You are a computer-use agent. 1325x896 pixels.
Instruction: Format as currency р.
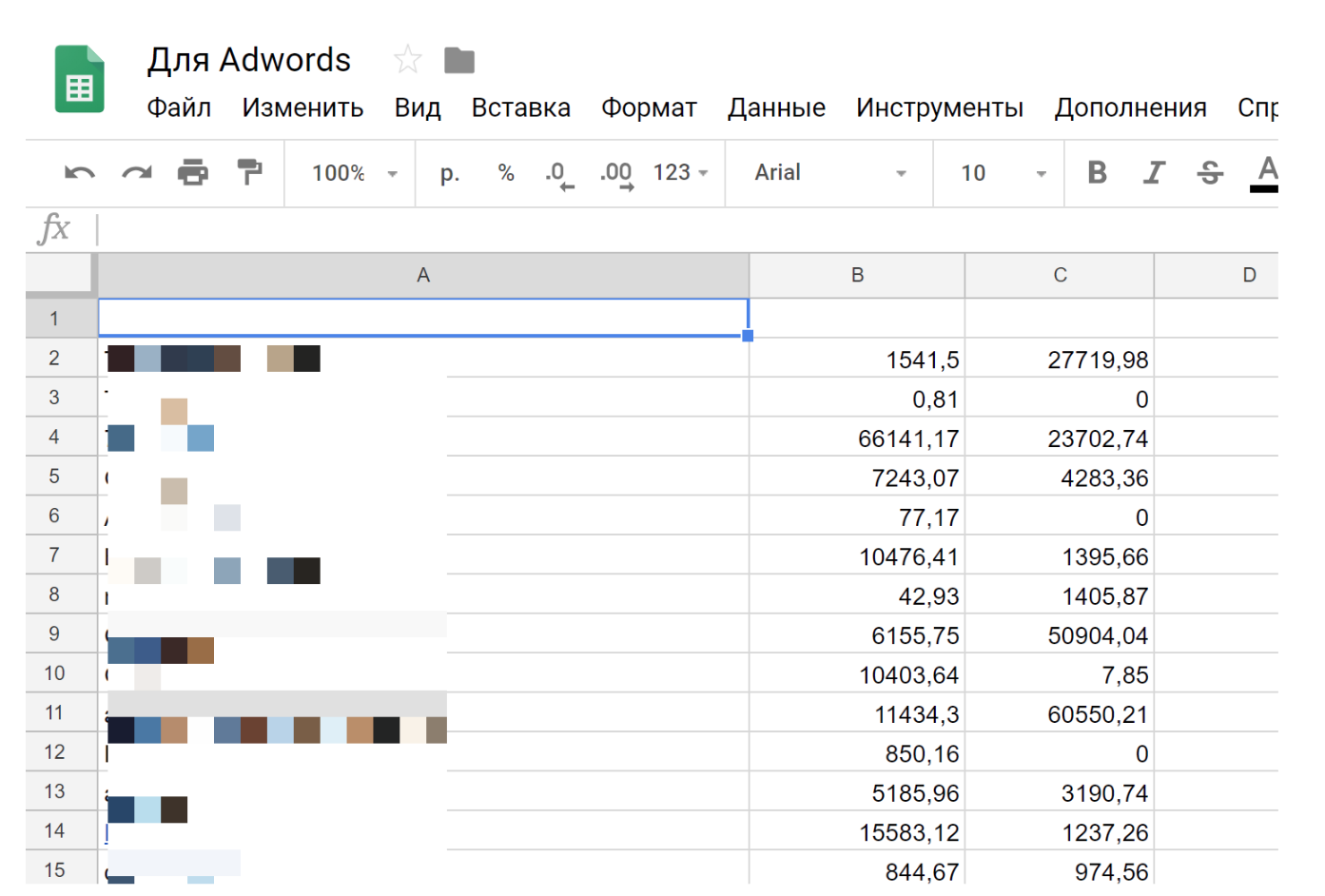[x=450, y=173]
